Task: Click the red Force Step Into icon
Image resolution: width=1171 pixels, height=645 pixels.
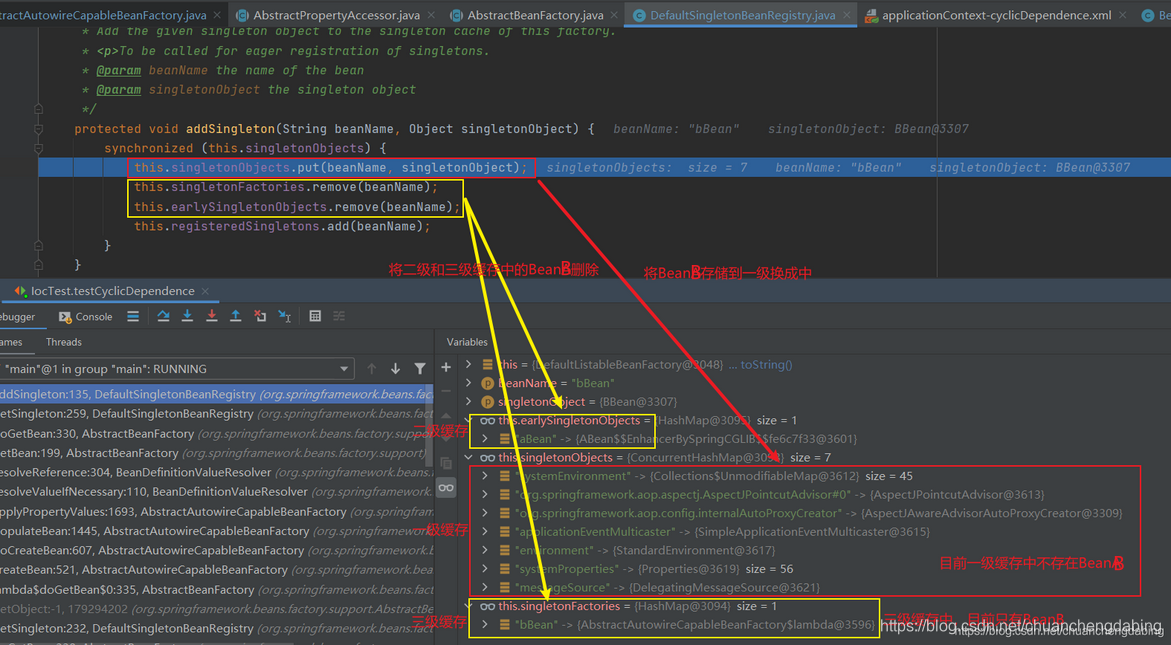Action: [211, 317]
